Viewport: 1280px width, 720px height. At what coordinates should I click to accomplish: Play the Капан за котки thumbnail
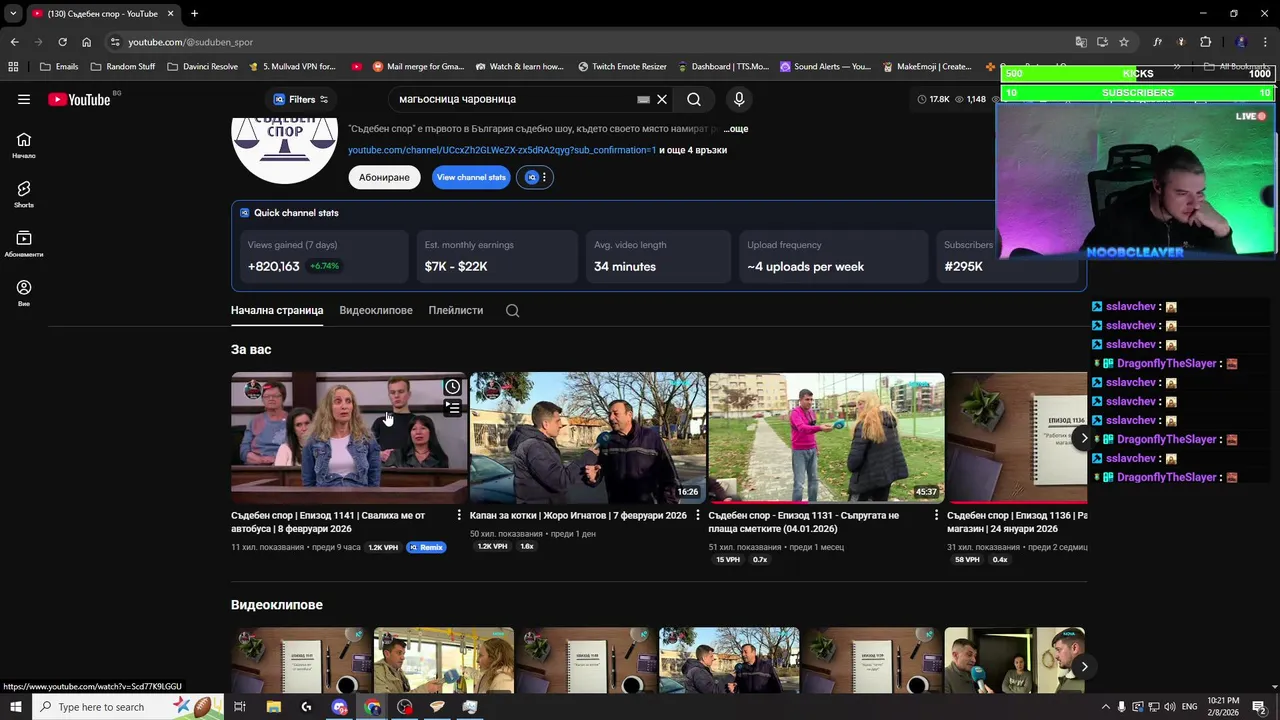click(x=588, y=437)
